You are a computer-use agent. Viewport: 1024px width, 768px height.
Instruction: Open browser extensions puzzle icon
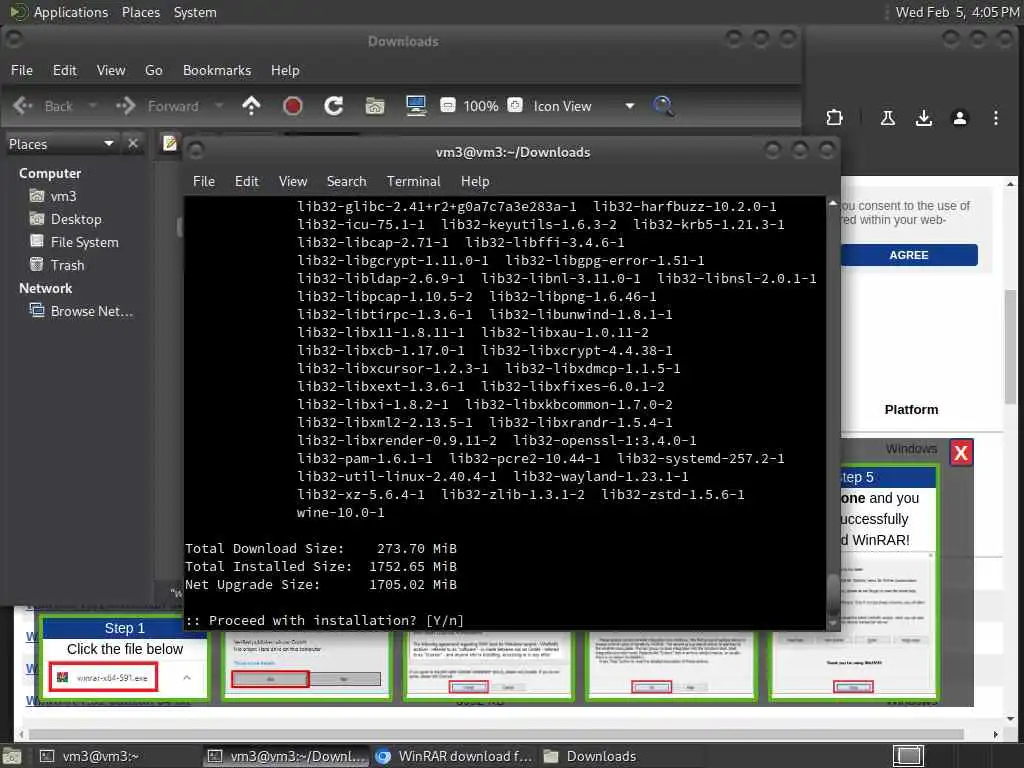click(834, 118)
